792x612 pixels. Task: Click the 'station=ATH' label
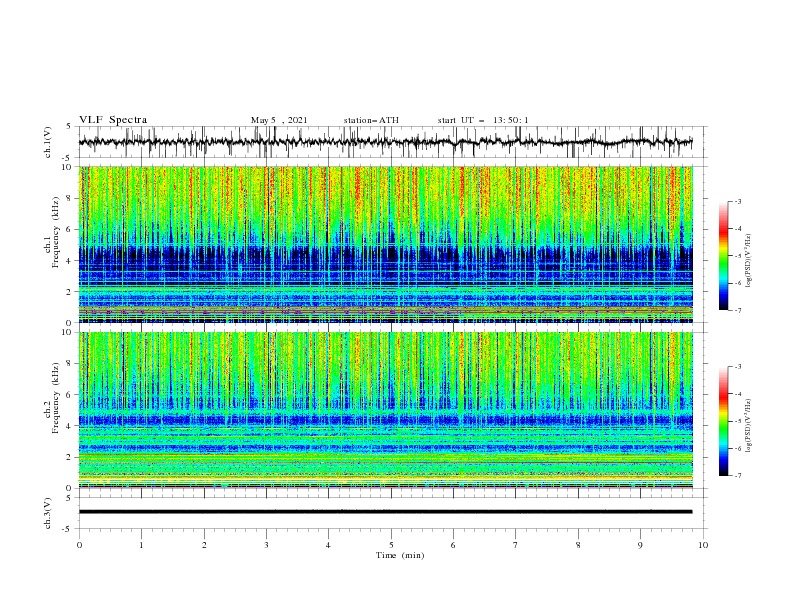[x=371, y=120]
